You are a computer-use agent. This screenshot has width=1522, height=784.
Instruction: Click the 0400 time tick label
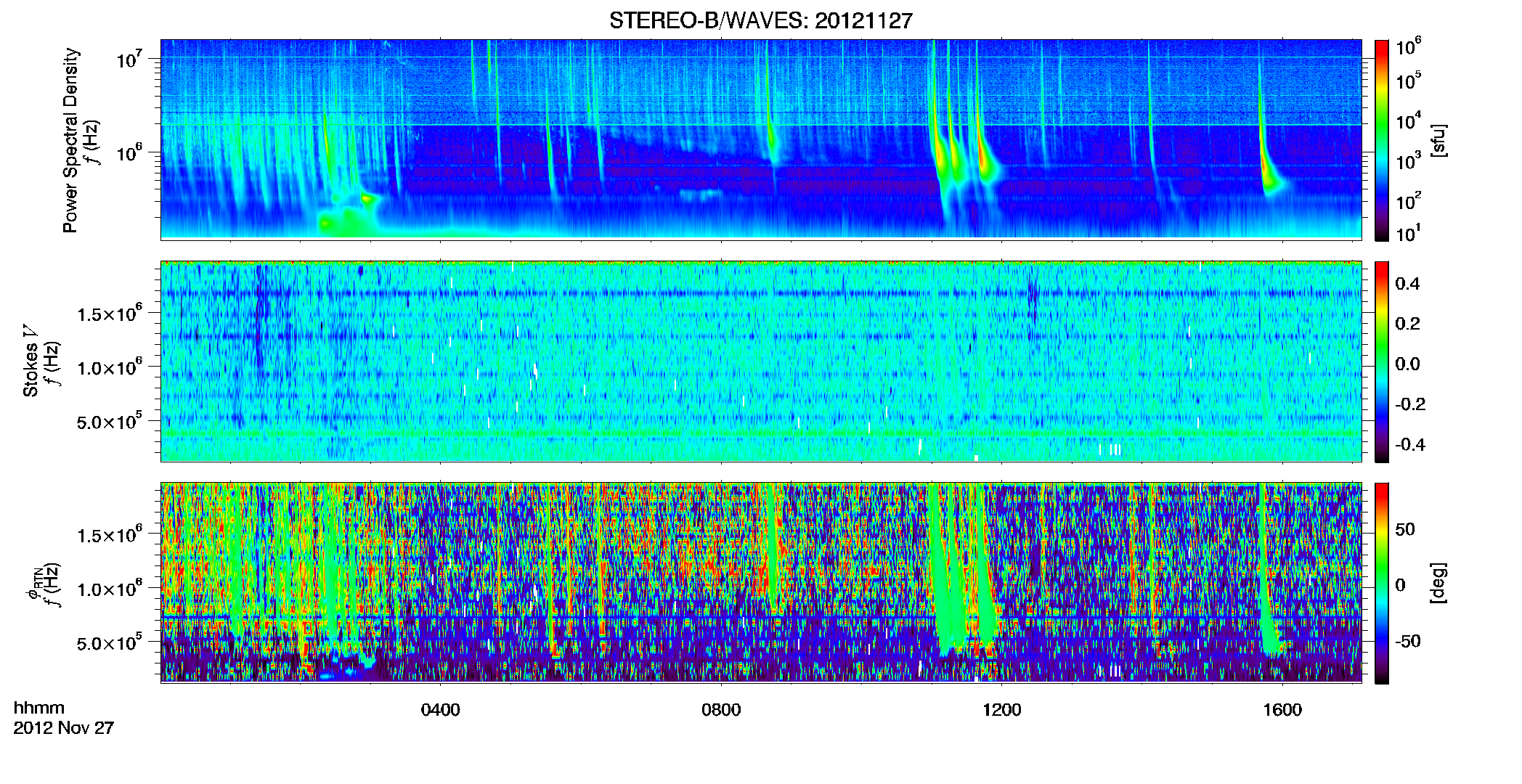coord(440,710)
